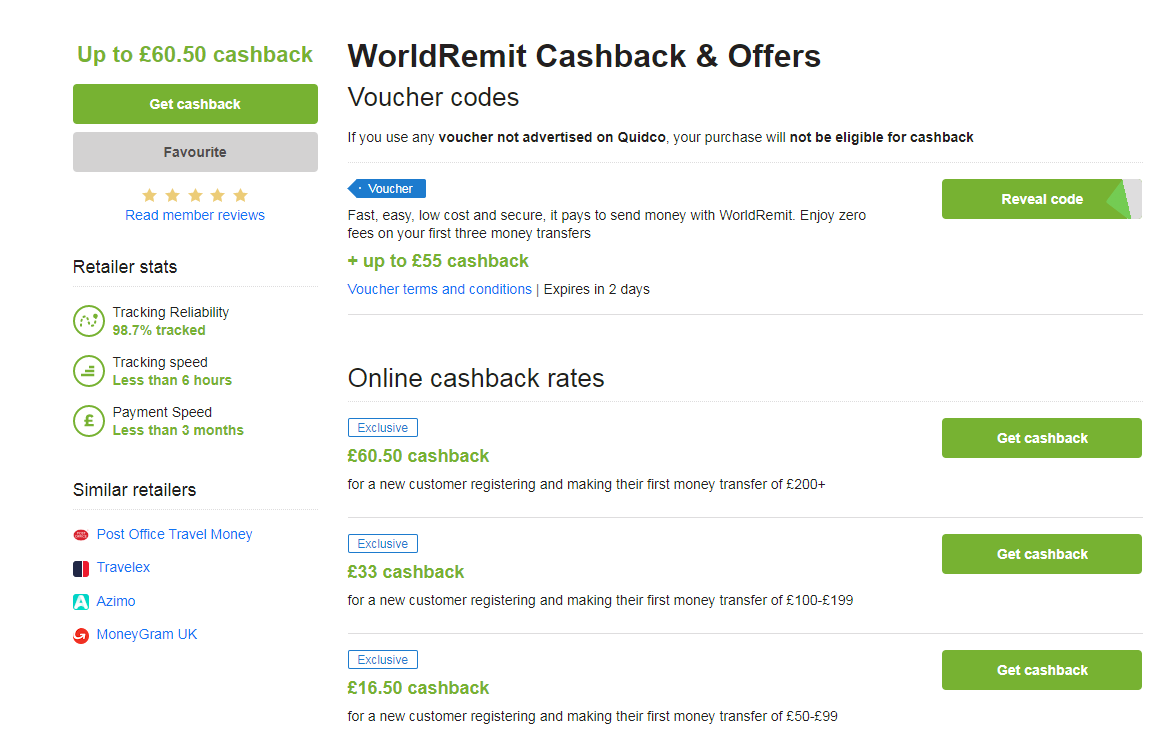Click the "Less than 3 months" value
1164x737 pixels.
(x=178, y=430)
